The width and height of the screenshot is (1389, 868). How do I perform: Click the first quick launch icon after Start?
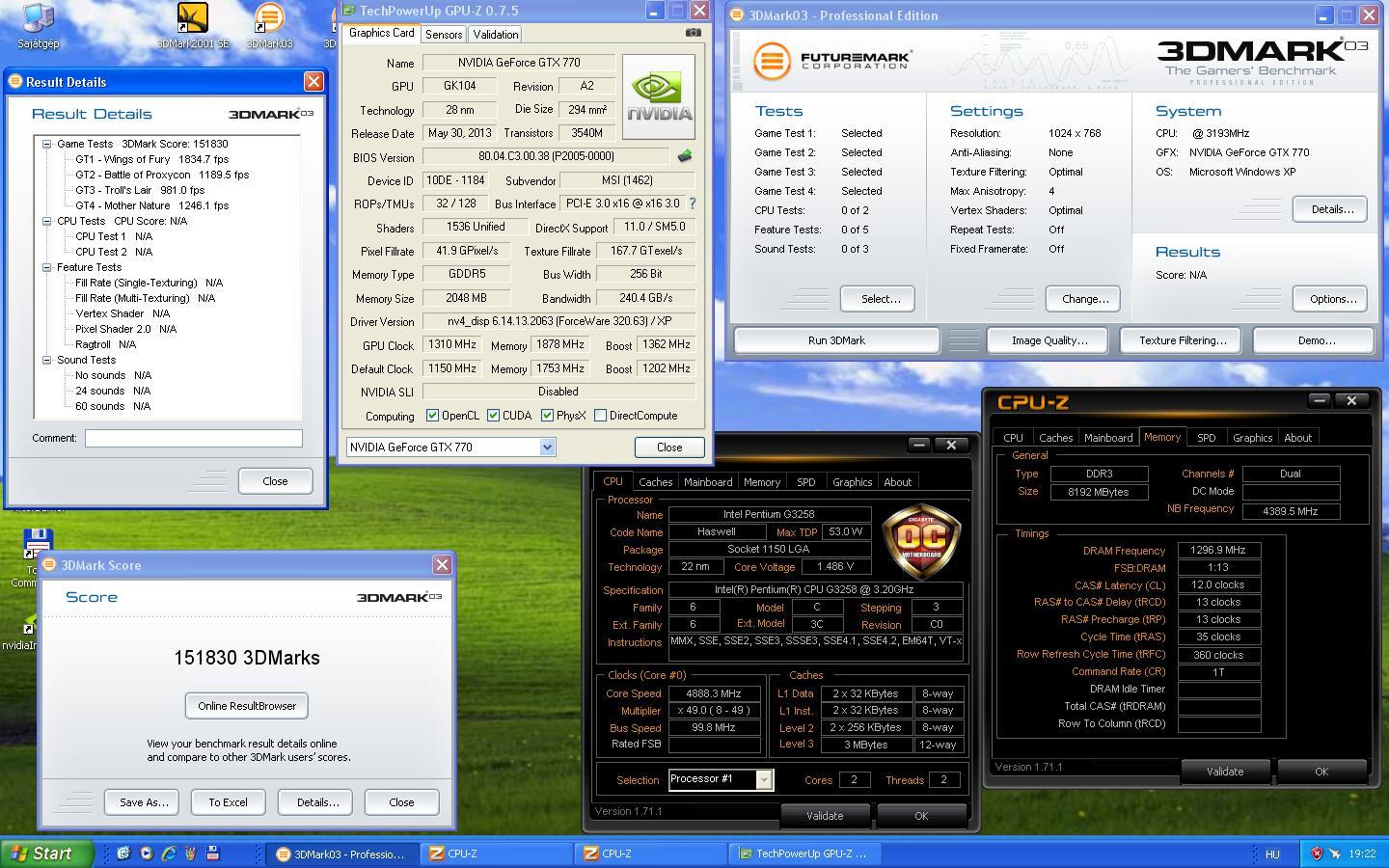123,853
